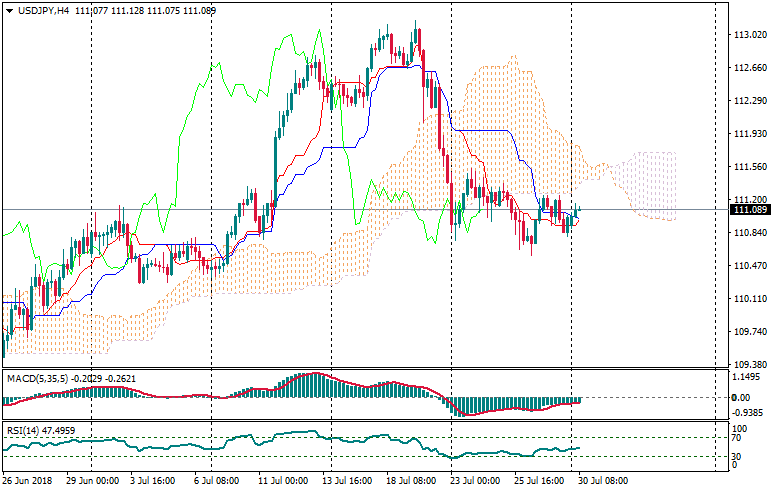
Task: Click the 110.470 price axis label
Action: (749, 266)
